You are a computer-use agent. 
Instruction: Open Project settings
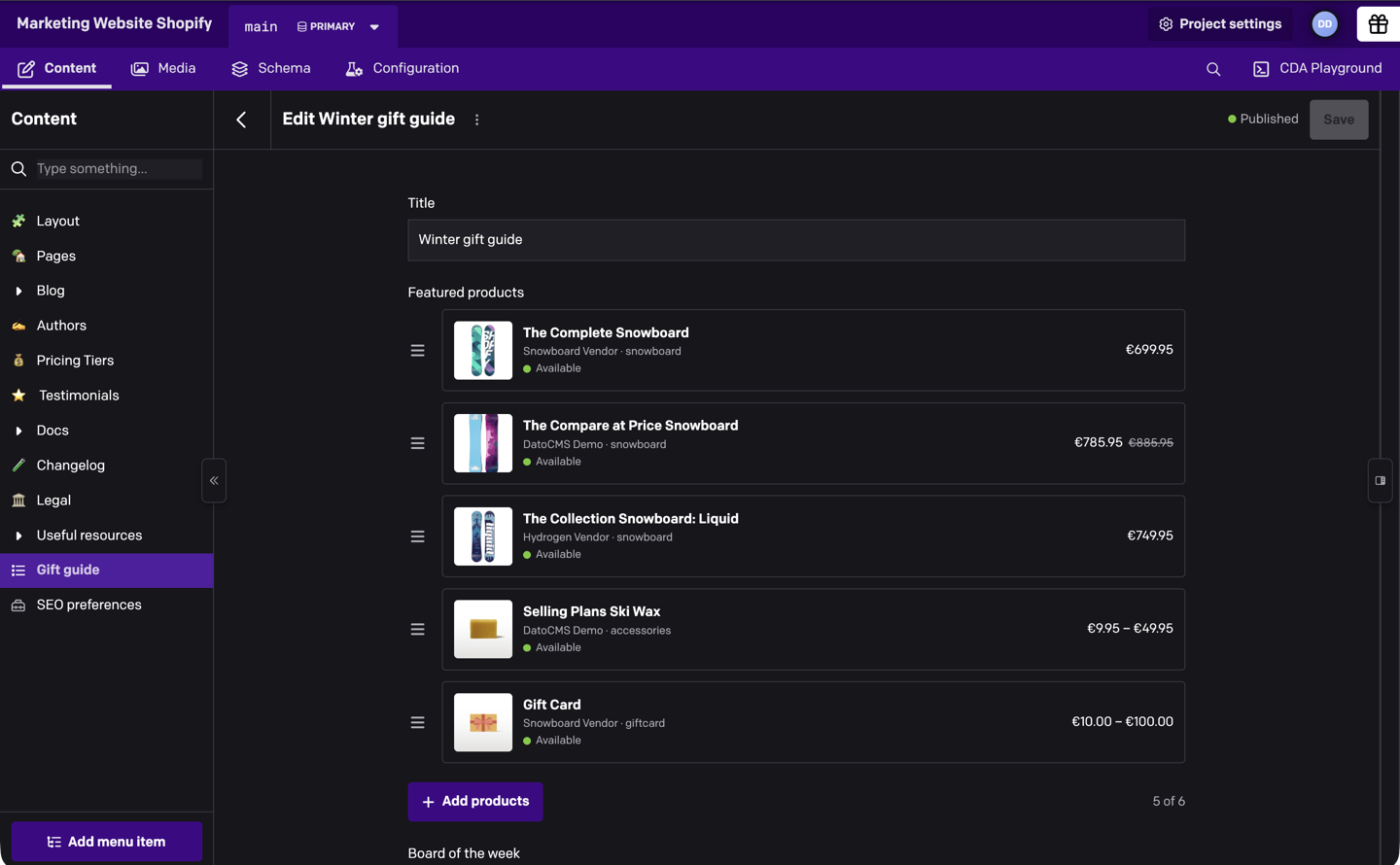click(x=1220, y=24)
